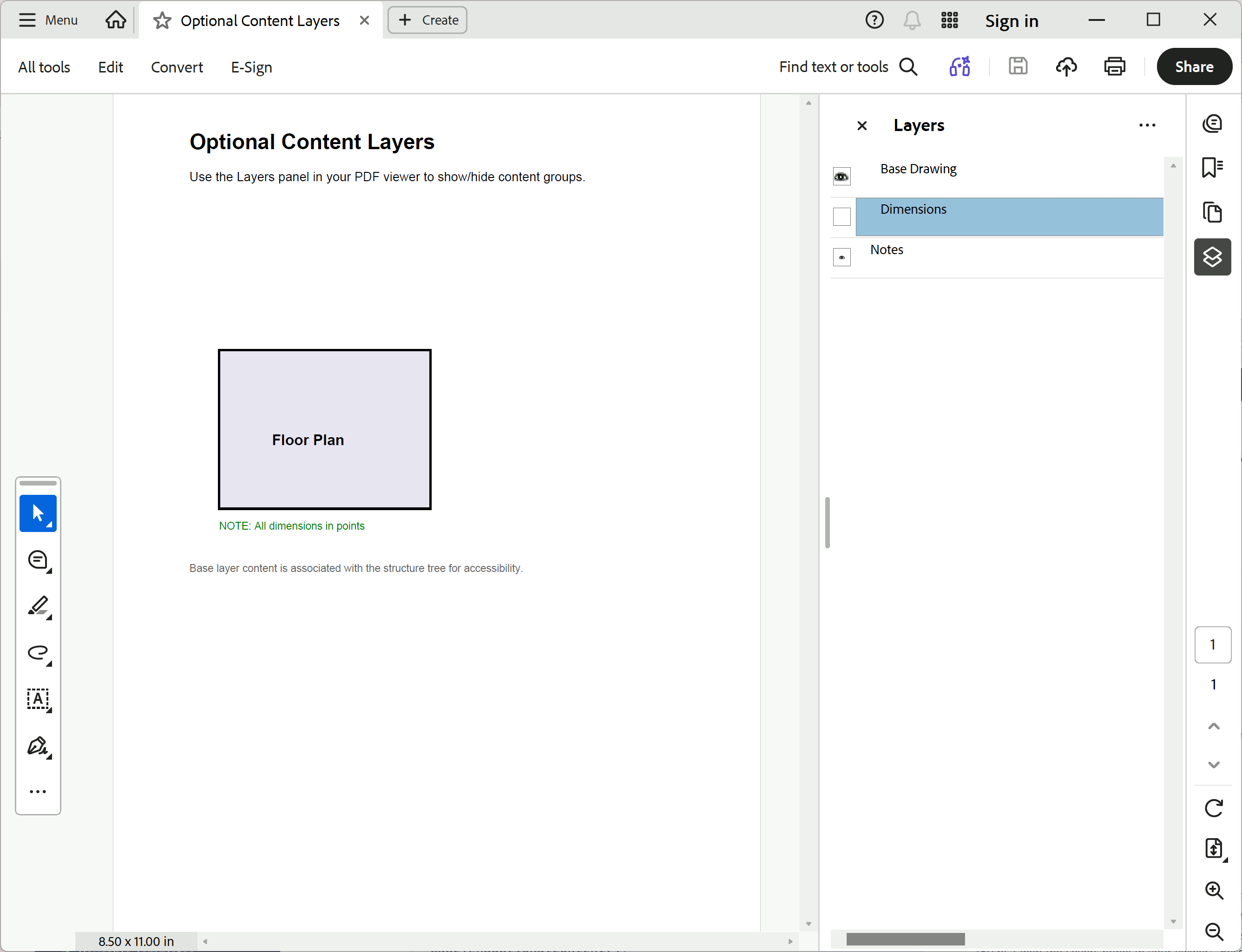Print the document
This screenshot has height=952, width=1242.
1114,66
